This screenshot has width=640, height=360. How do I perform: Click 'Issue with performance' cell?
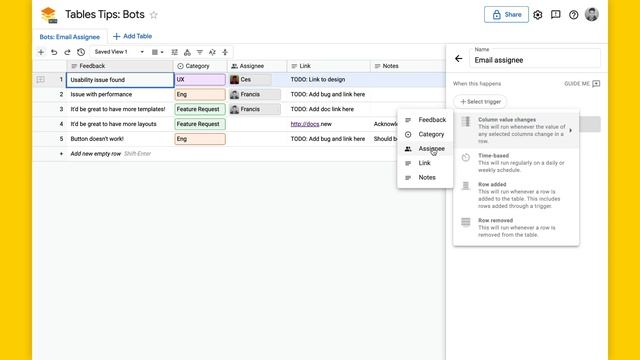120,94
